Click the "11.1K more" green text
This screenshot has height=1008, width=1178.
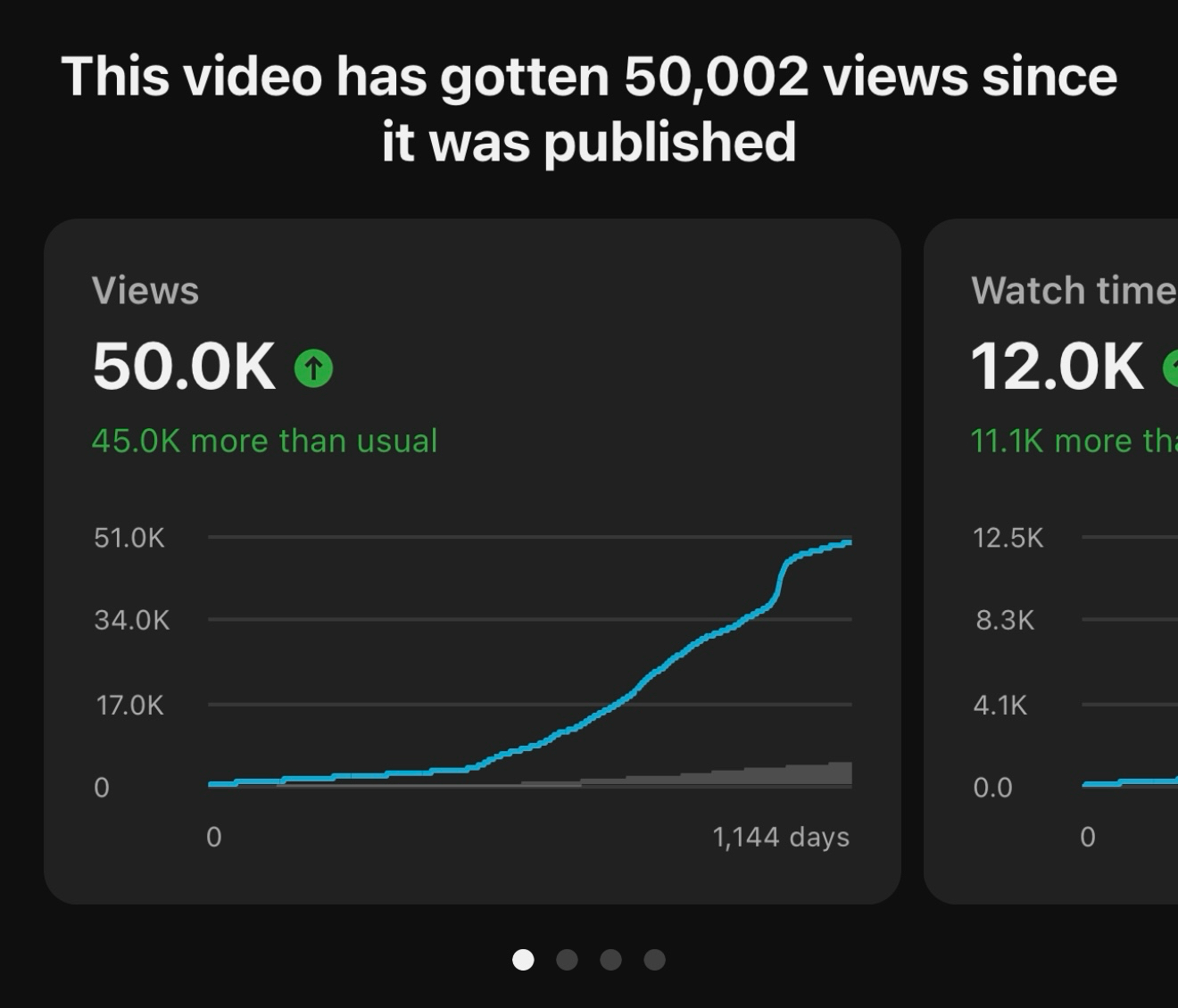pyautogui.click(x=1073, y=441)
